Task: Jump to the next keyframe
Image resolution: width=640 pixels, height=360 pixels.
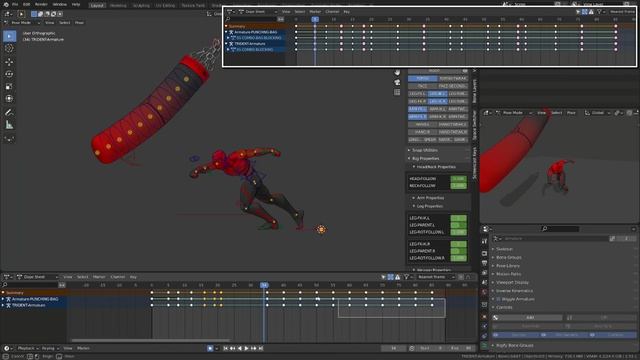Action: tap(253, 348)
